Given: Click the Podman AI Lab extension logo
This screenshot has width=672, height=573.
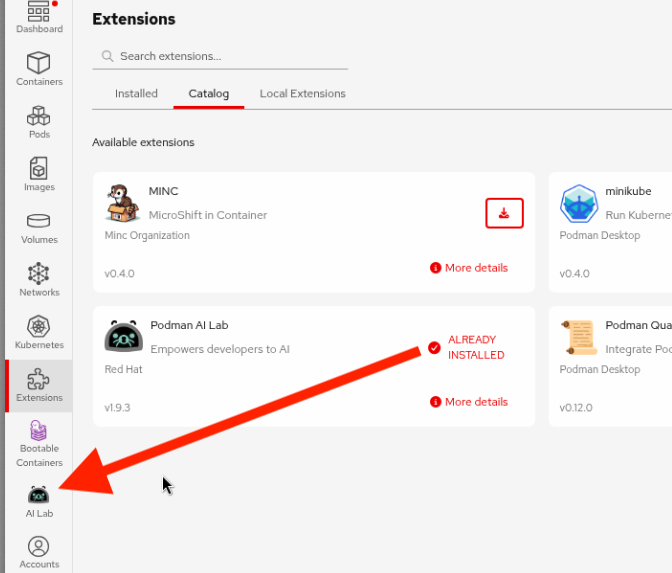Looking at the screenshot, I should click(123, 338).
